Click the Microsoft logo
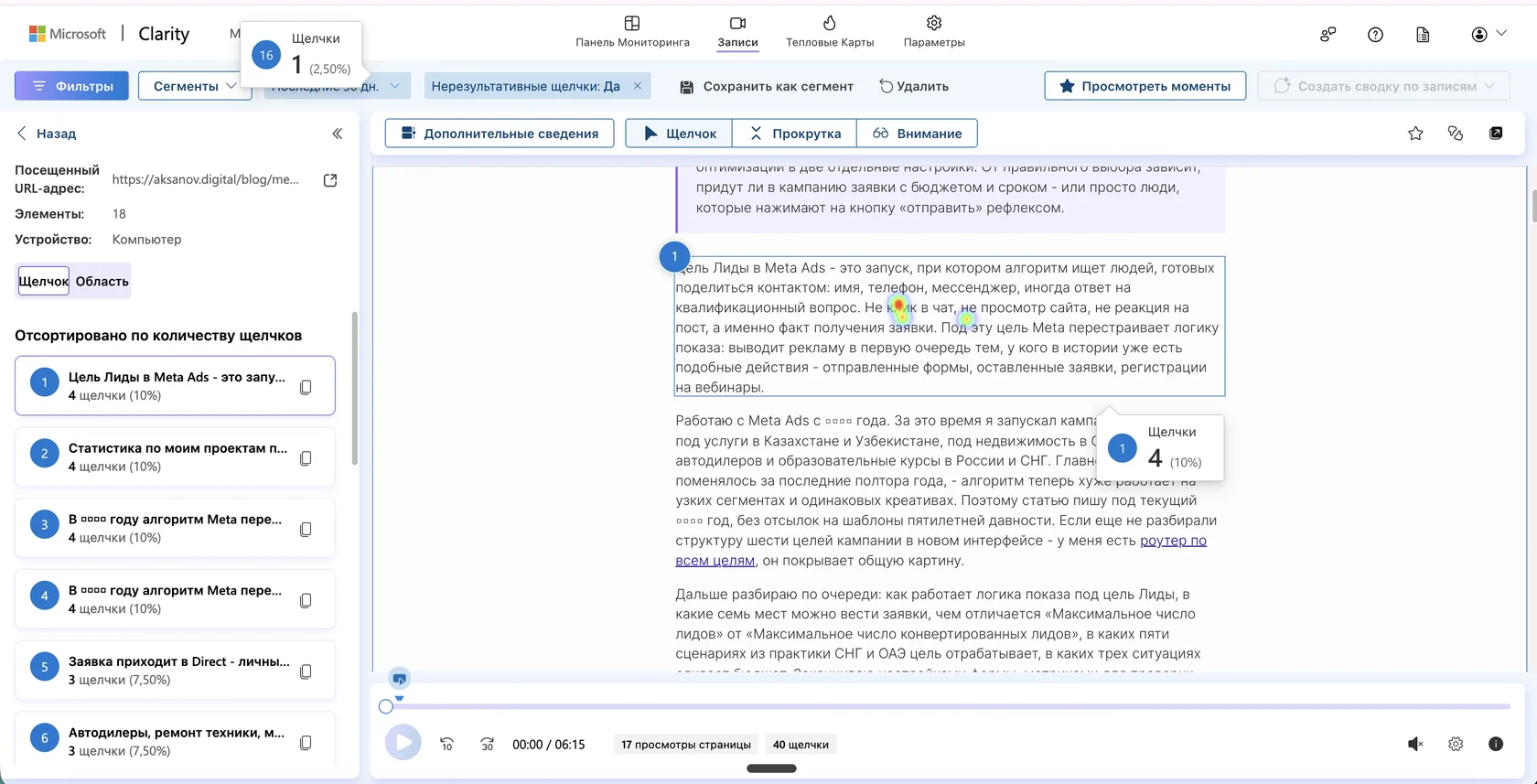Image resolution: width=1537 pixels, height=784 pixels. tap(68, 34)
